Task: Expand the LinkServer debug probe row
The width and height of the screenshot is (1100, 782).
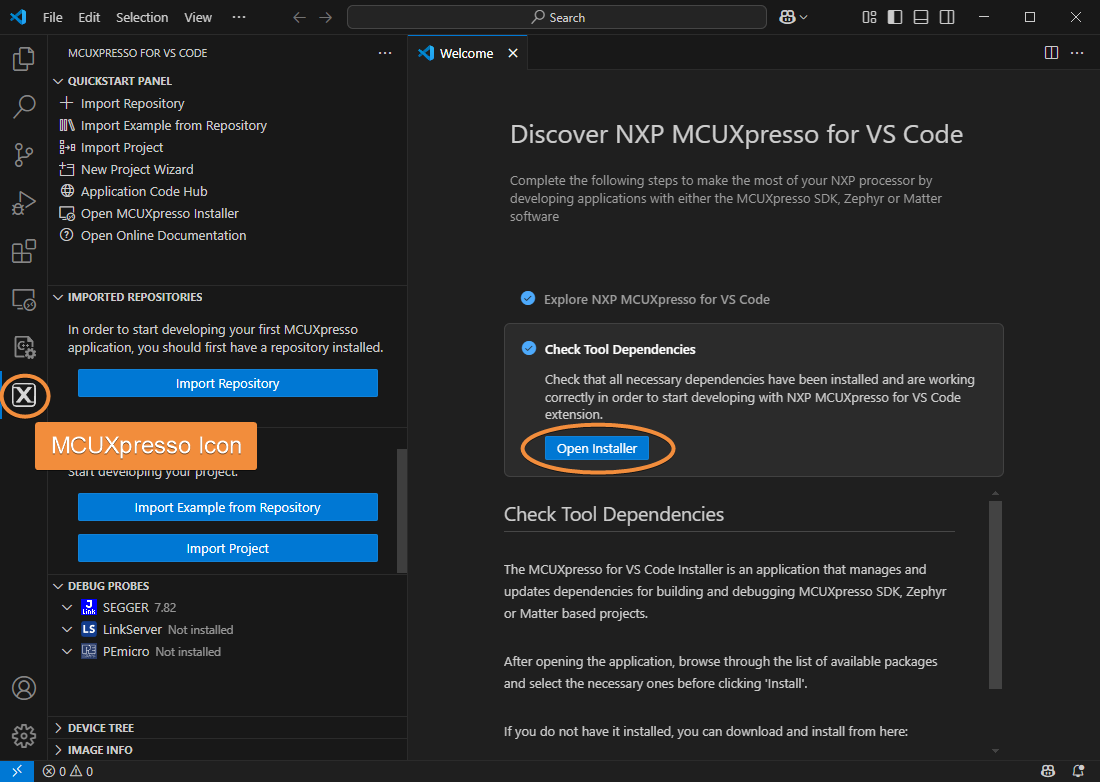Action: [x=67, y=629]
